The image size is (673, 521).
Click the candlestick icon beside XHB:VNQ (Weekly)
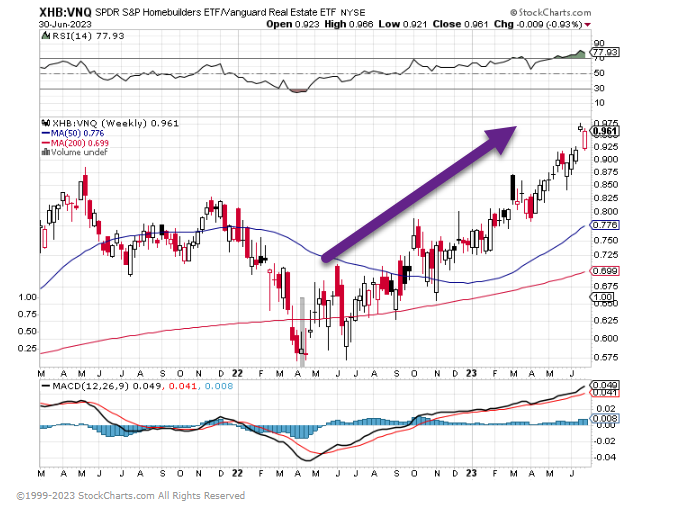45,123
